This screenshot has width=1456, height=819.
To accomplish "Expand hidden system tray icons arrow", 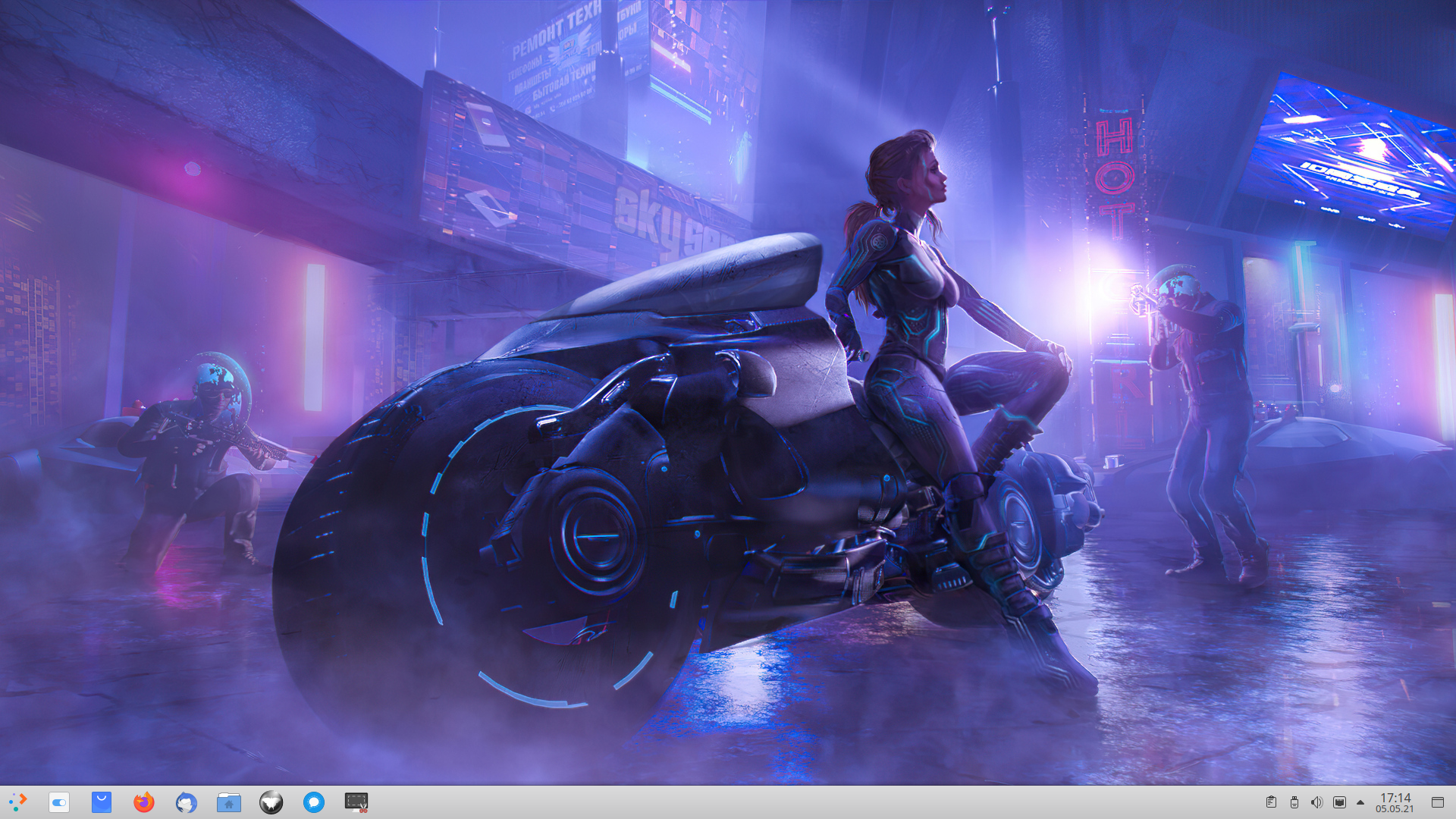I will (1360, 802).
